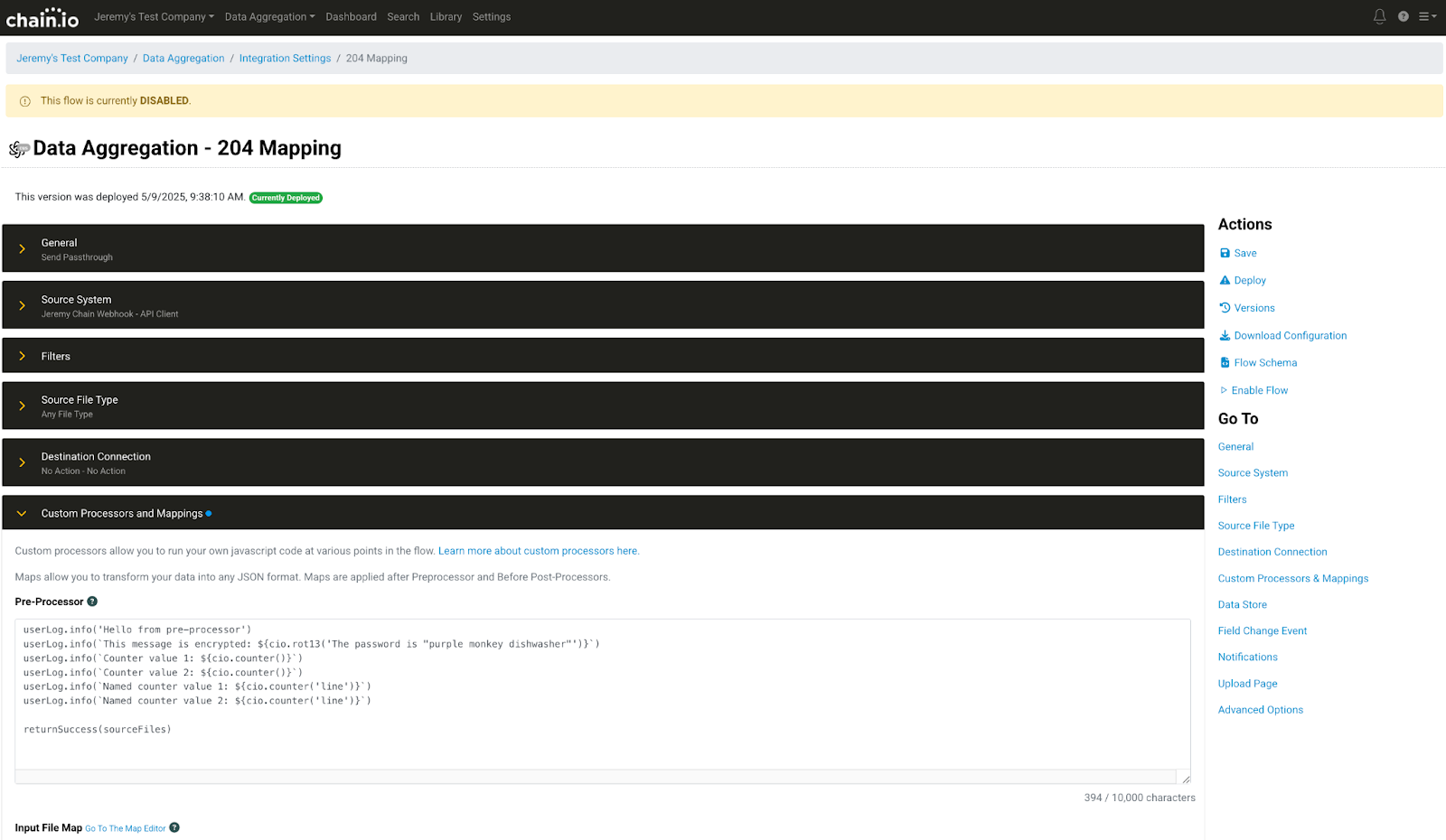Open the Data Aggregation nav dropdown

pyautogui.click(x=269, y=16)
